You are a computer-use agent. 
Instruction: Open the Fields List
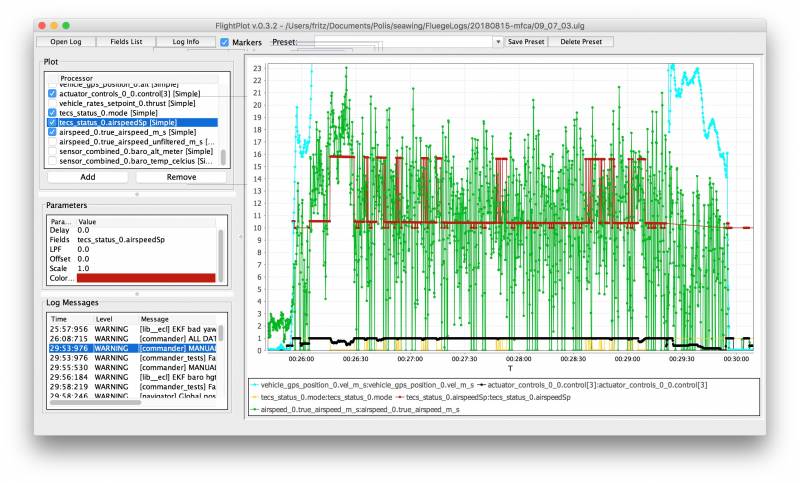point(126,42)
